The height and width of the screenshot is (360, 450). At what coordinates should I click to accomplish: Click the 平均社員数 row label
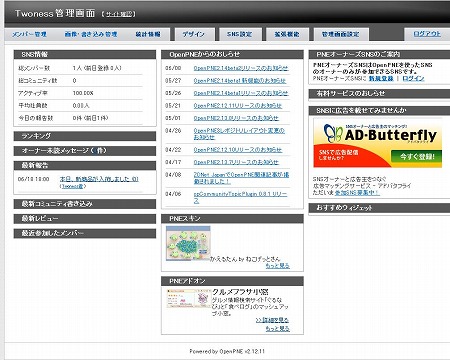tap(33, 106)
